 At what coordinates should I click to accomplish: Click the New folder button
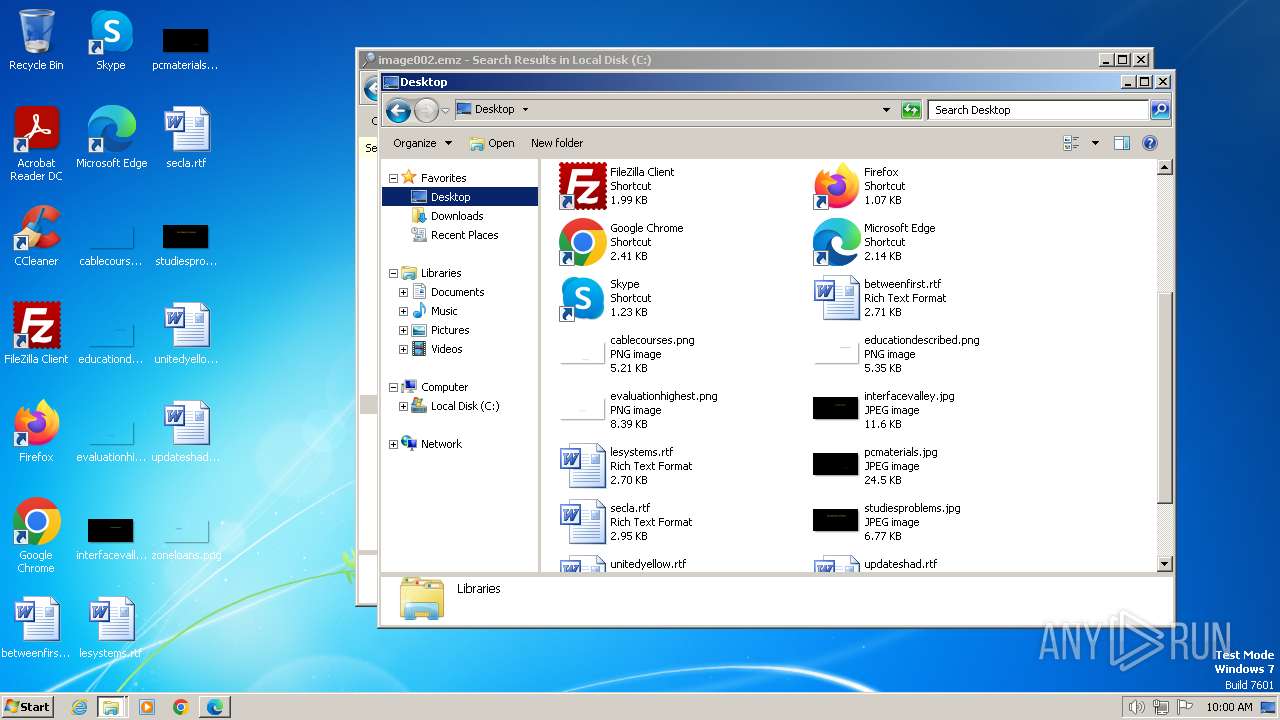557,143
